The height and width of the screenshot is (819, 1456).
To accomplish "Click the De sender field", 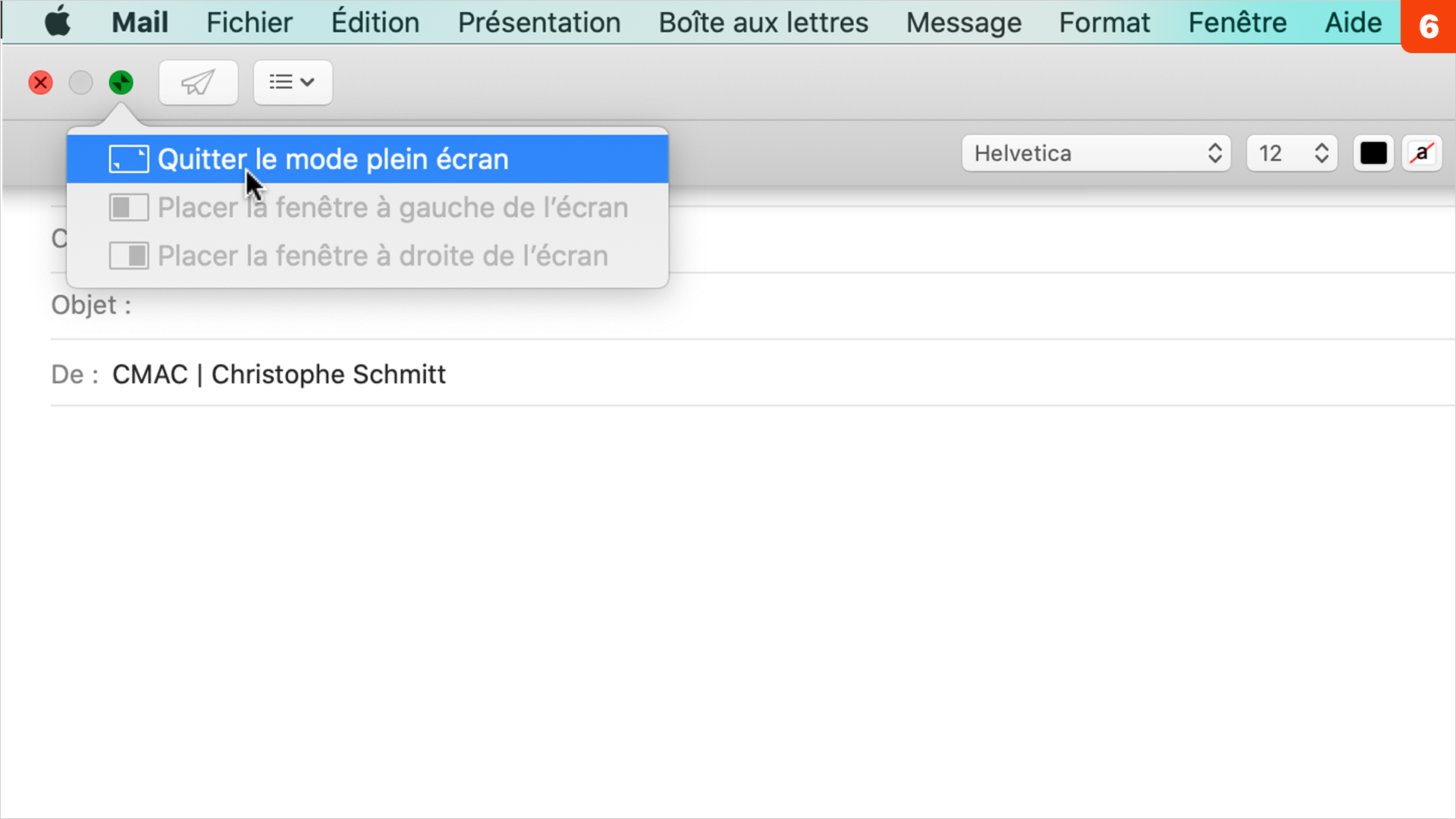I will tap(279, 374).
